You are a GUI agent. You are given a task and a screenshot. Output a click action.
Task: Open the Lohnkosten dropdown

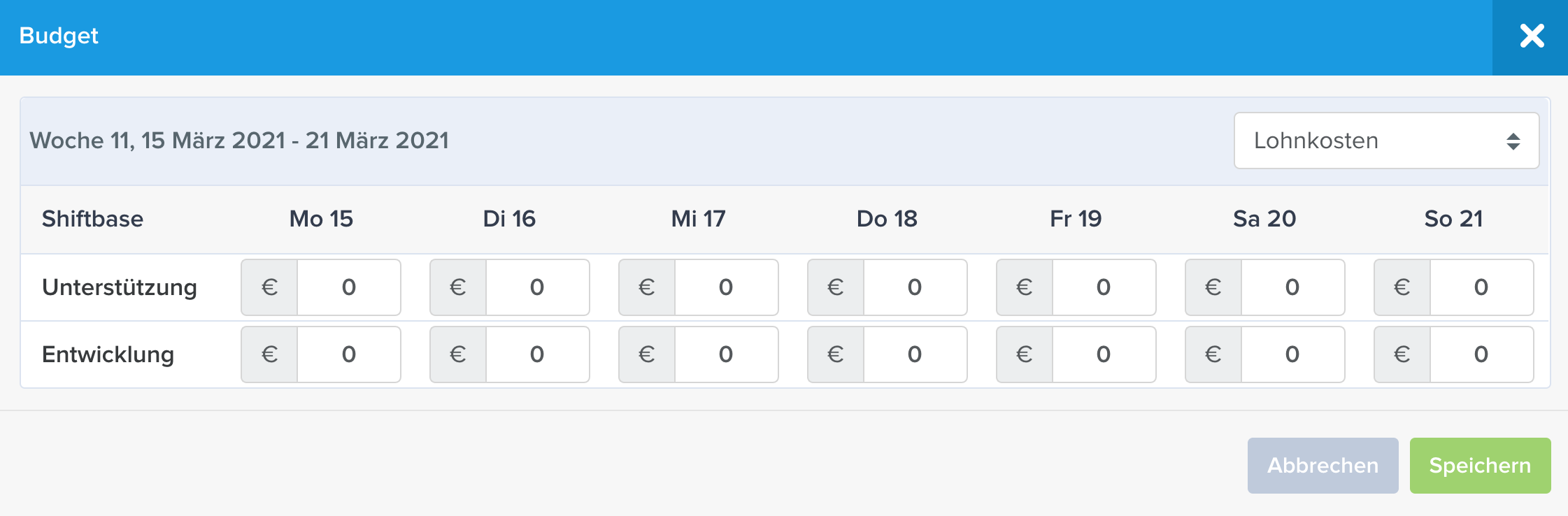coord(1386,141)
